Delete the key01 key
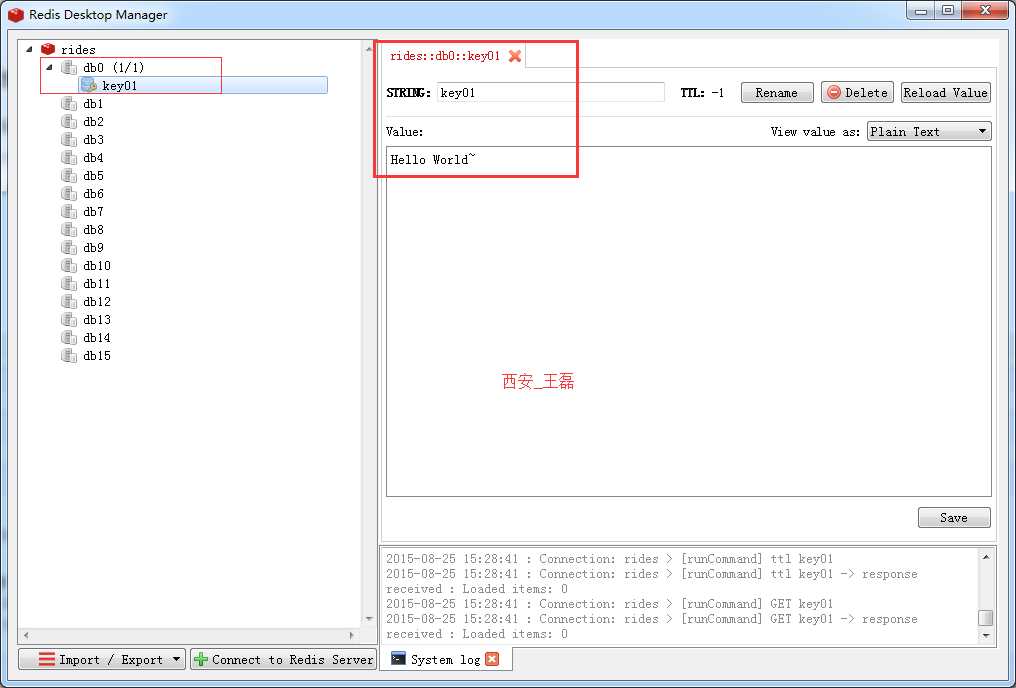 pyautogui.click(x=857, y=93)
